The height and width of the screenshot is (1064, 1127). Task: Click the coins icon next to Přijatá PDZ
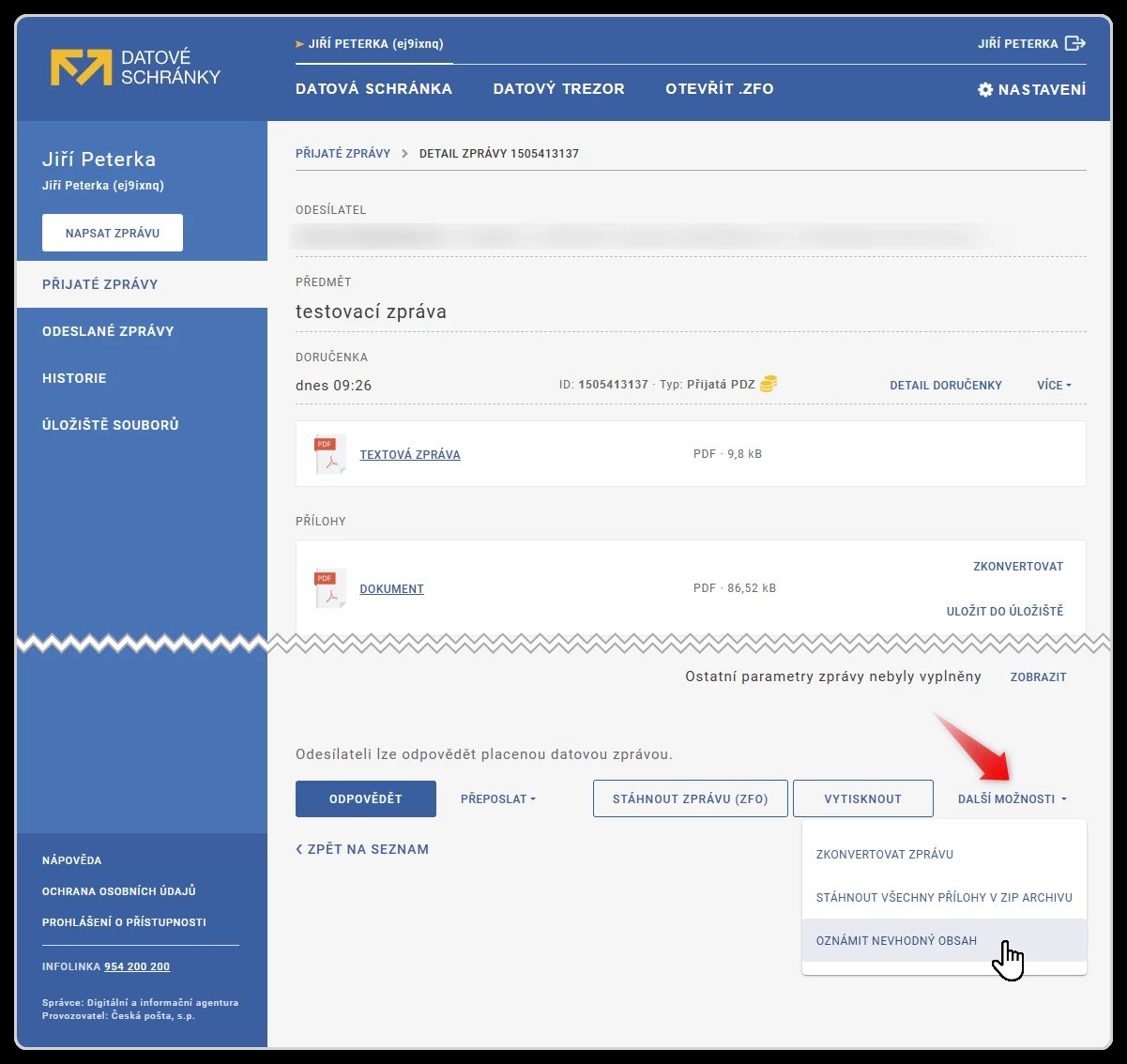click(769, 384)
